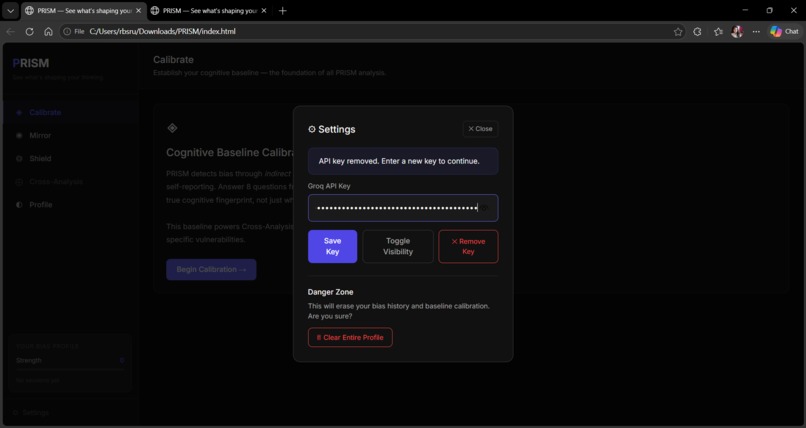Click Clear Entire Profile button
This screenshot has height=428, width=806.
pos(350,338)
